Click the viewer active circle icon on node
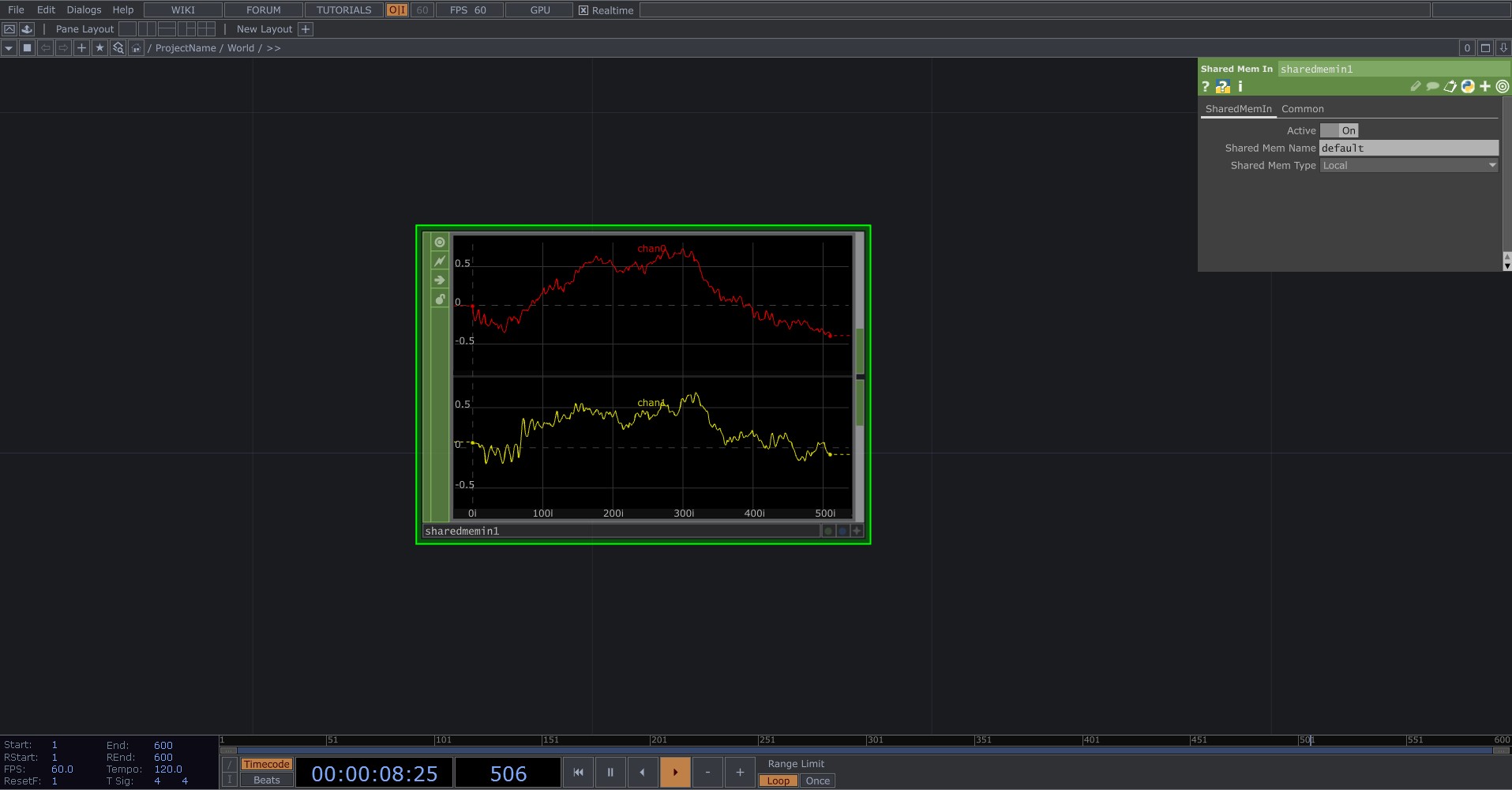 440,243
